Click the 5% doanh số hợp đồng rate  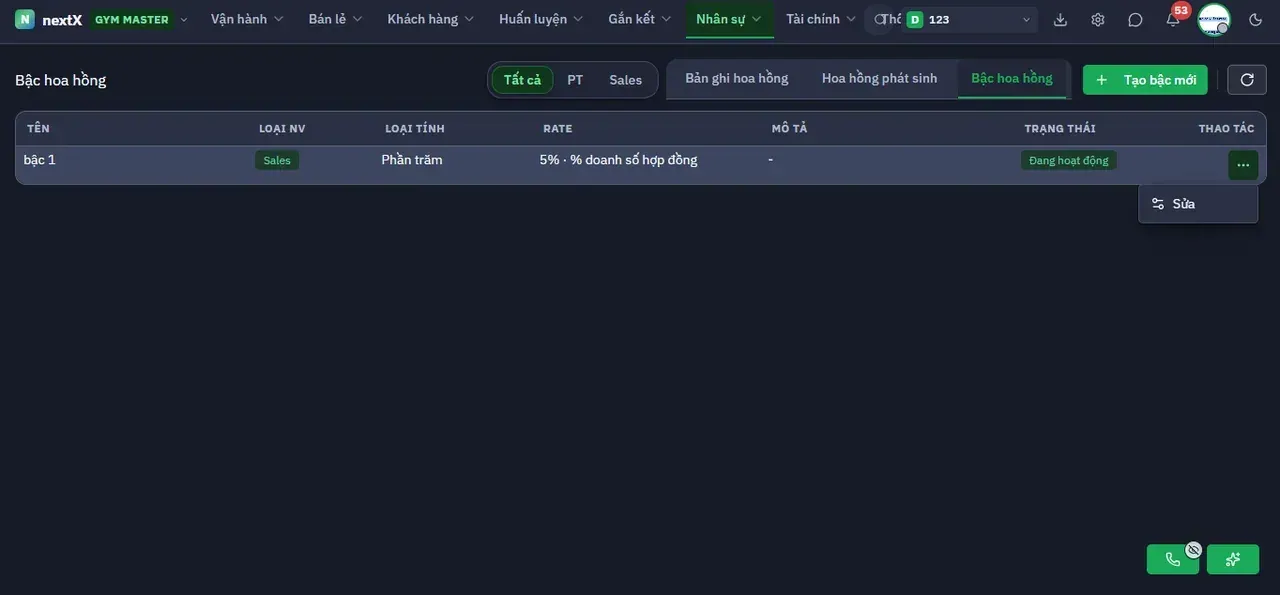point(619,160)
